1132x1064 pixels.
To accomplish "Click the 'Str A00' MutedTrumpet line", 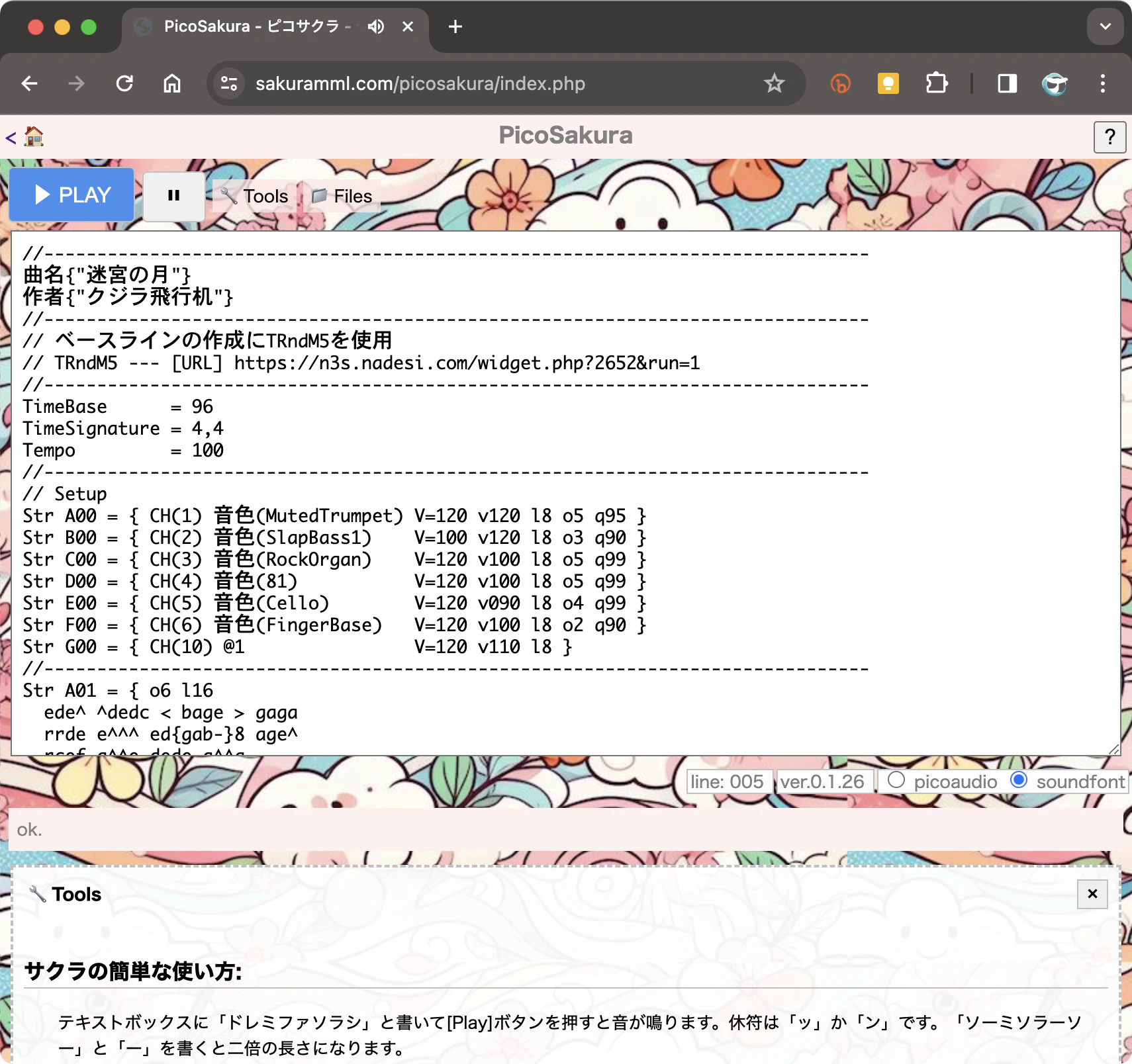I will point(334,515).
